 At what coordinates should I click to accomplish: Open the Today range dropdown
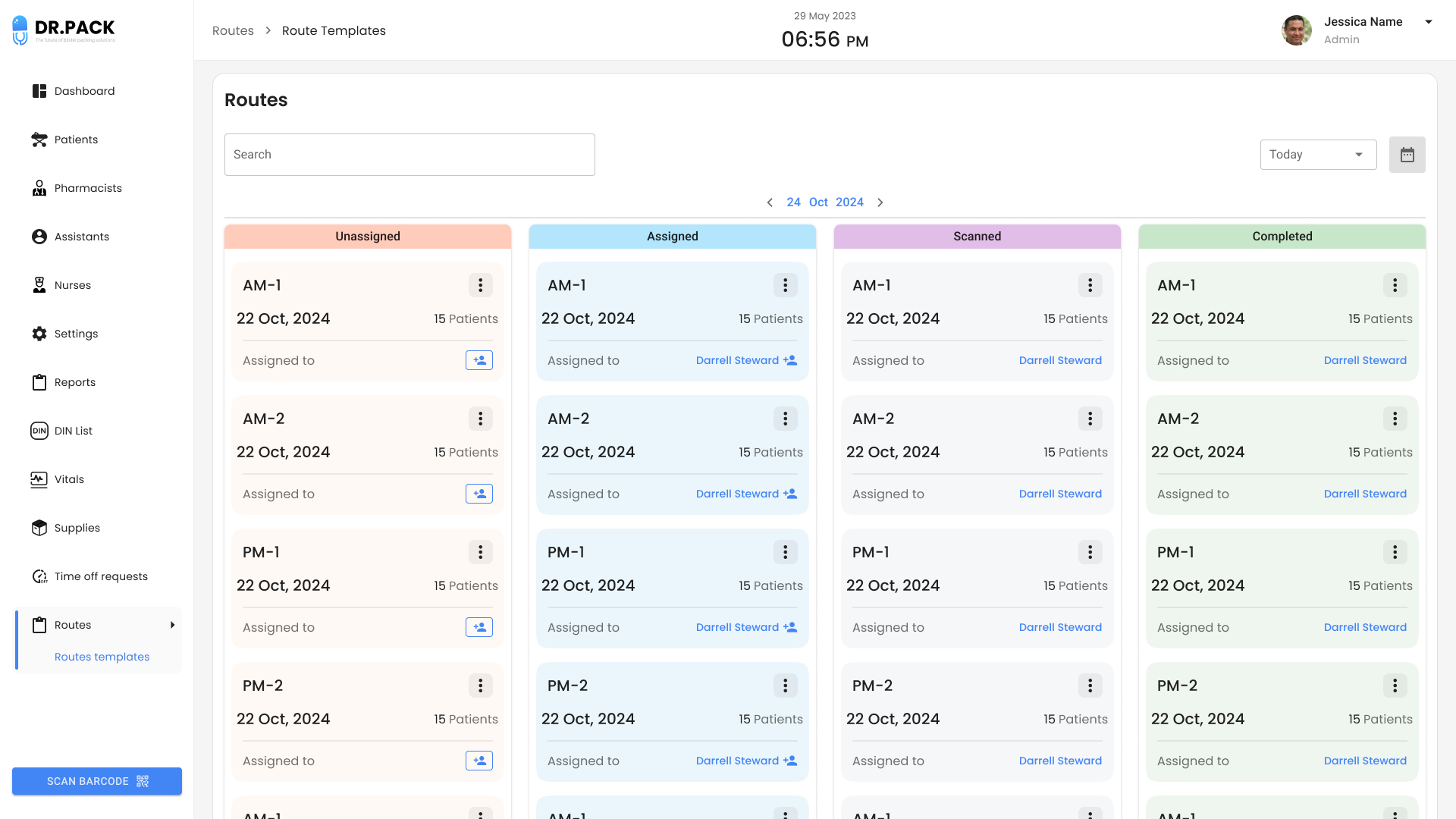click(x=1318, y=155)
